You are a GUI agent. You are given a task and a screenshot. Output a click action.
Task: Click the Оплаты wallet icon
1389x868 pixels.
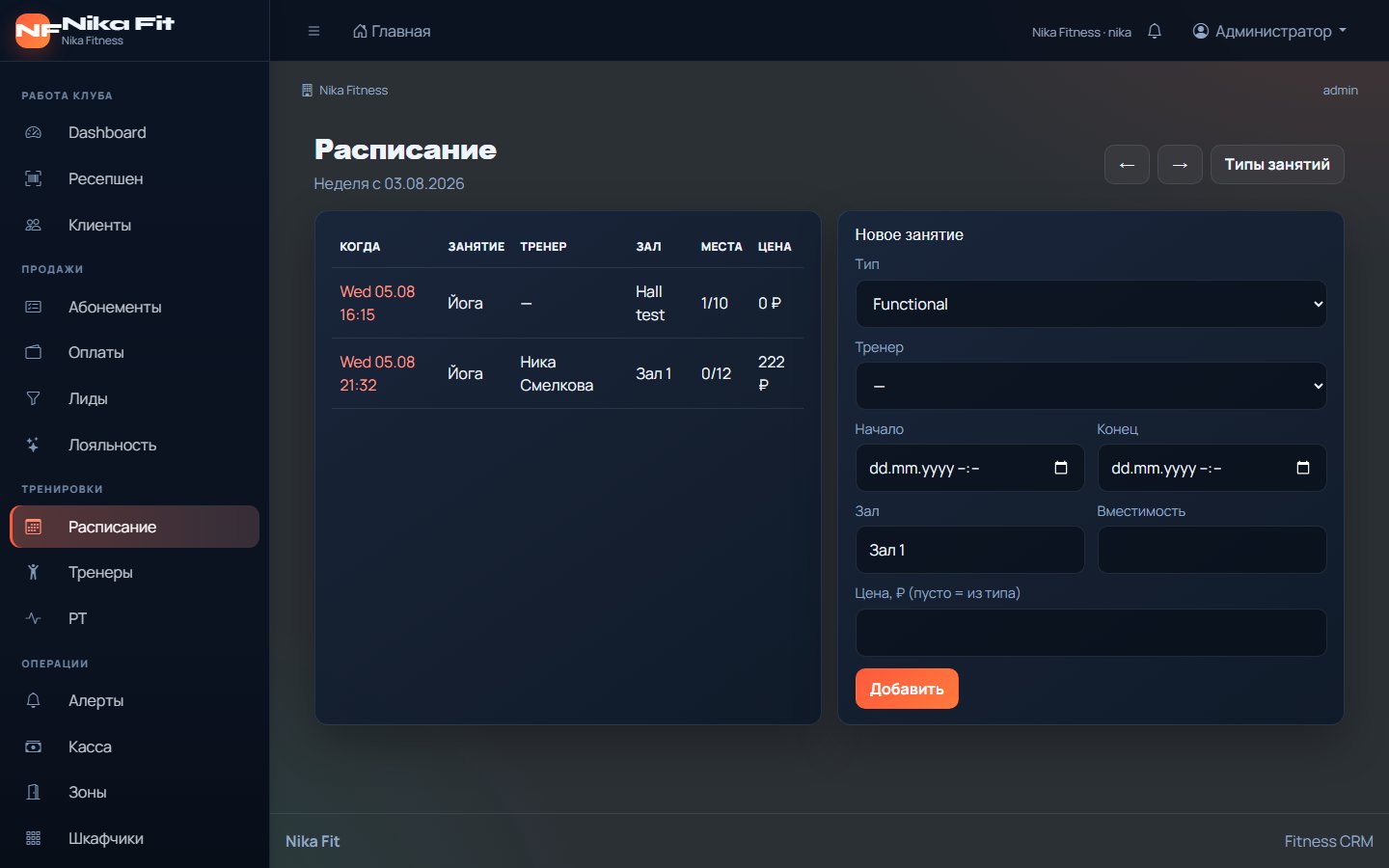[x=33, y=352]
